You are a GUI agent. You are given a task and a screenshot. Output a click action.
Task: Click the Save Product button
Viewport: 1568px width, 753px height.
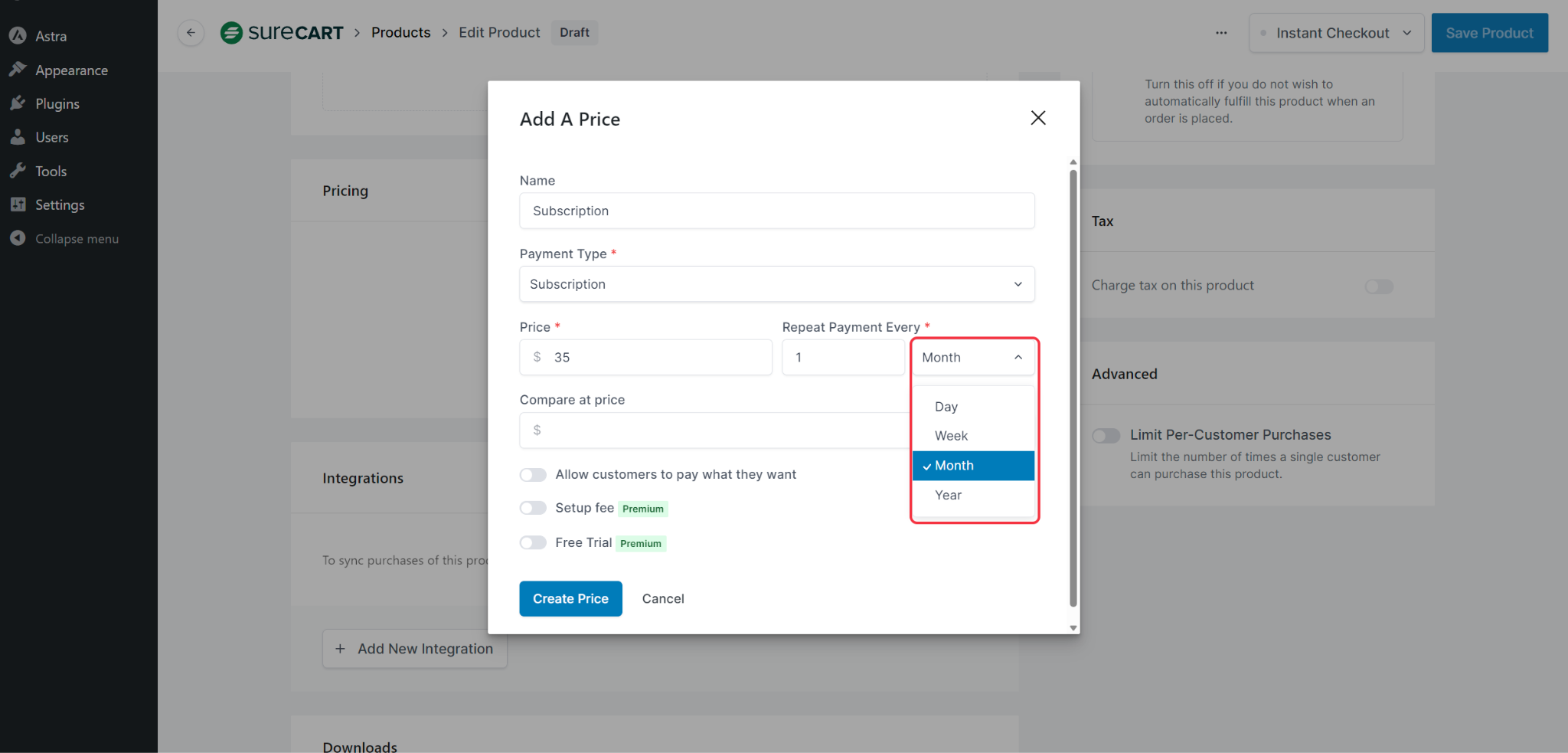[1489, 33]
